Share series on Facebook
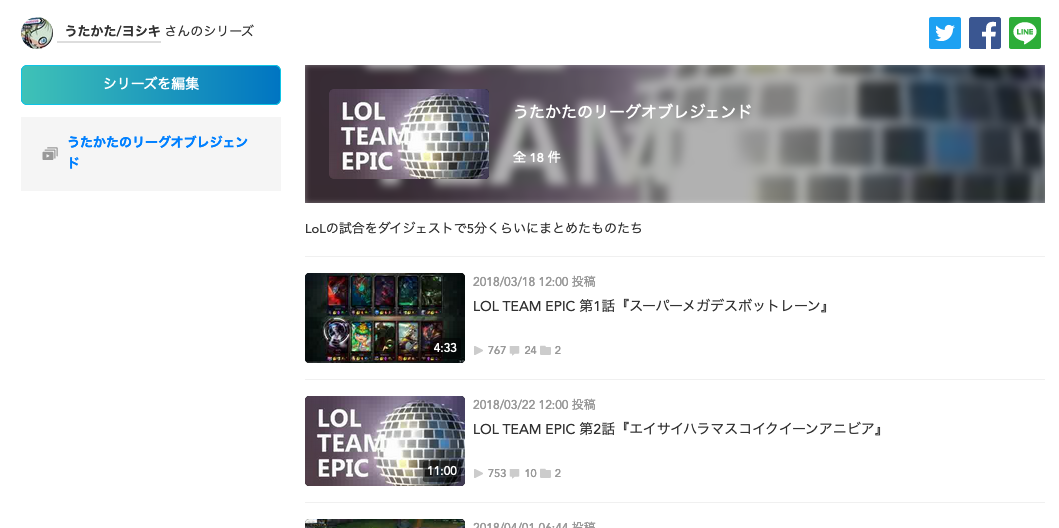Screen dimensions: 1059x528 (985, 33)
